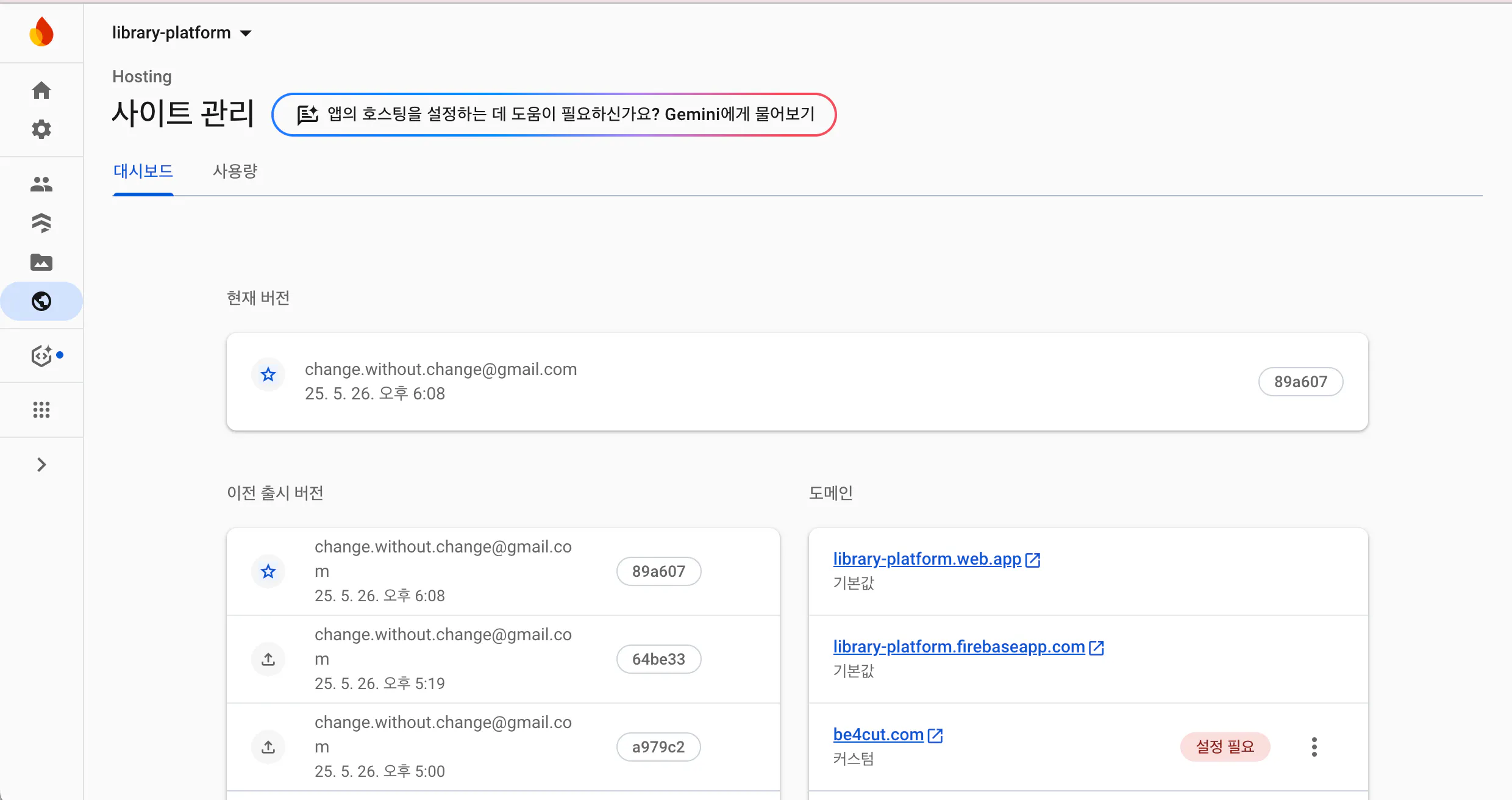Open Firestore Database icon in sidebar
This screenshot has width=1512, height=800.
pos(41,223)
